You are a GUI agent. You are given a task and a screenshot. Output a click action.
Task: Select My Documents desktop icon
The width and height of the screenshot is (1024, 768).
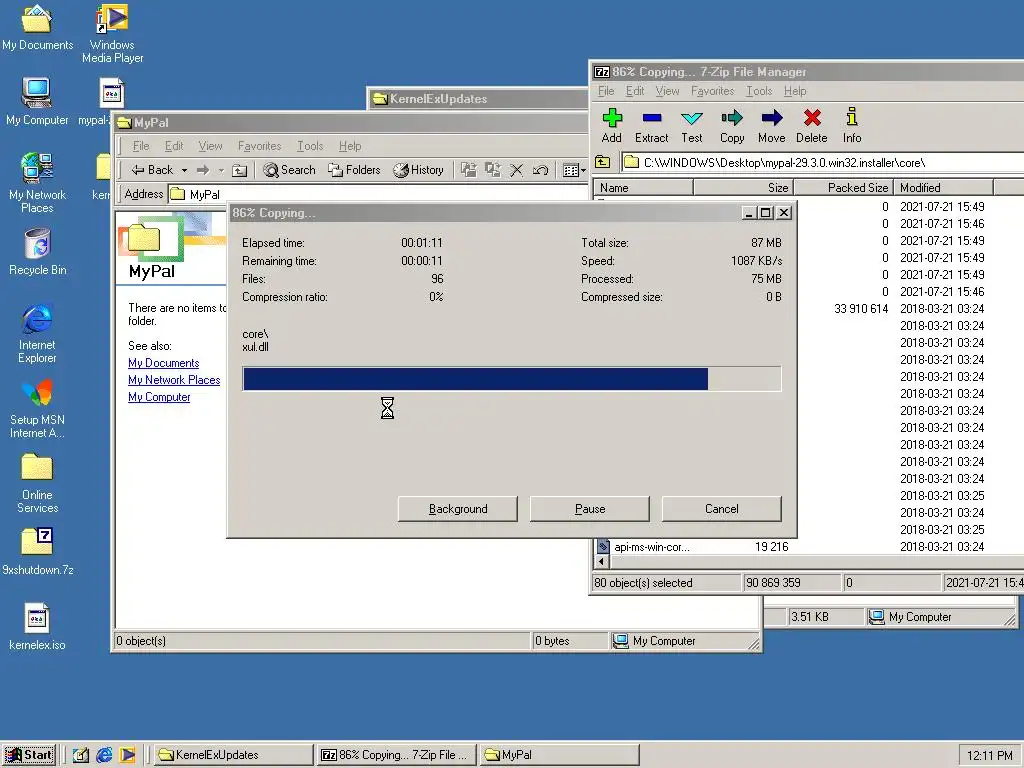point(37,27)
